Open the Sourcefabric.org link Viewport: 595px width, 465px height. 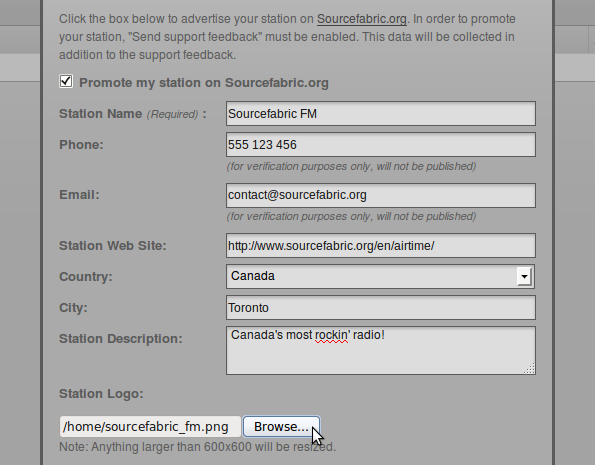(x=362, y=19)
